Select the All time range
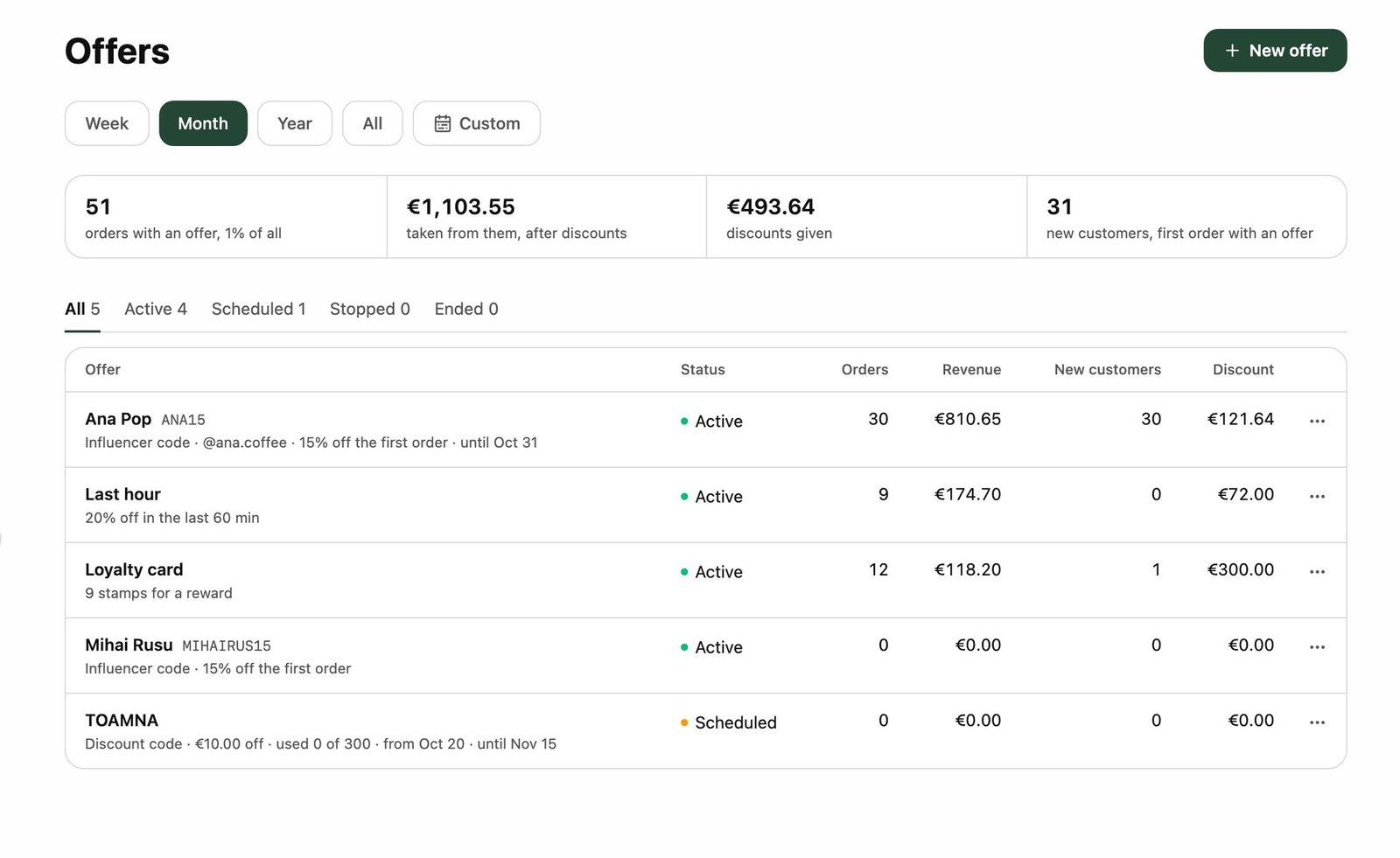 pos(373,123)
